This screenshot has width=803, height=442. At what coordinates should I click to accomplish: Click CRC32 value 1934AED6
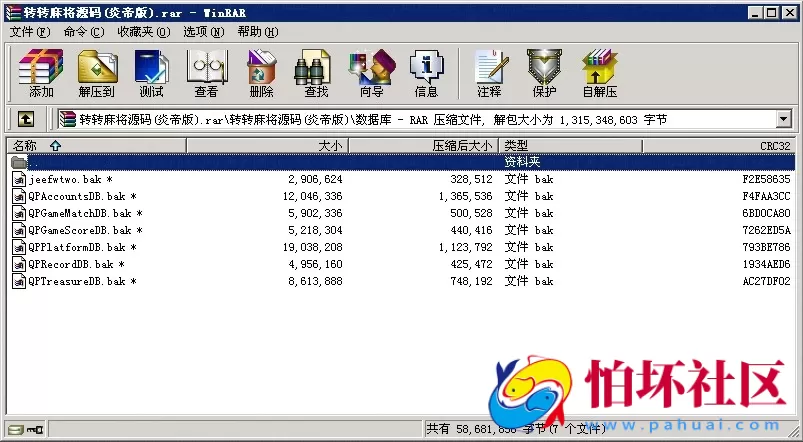click(767, 264)
